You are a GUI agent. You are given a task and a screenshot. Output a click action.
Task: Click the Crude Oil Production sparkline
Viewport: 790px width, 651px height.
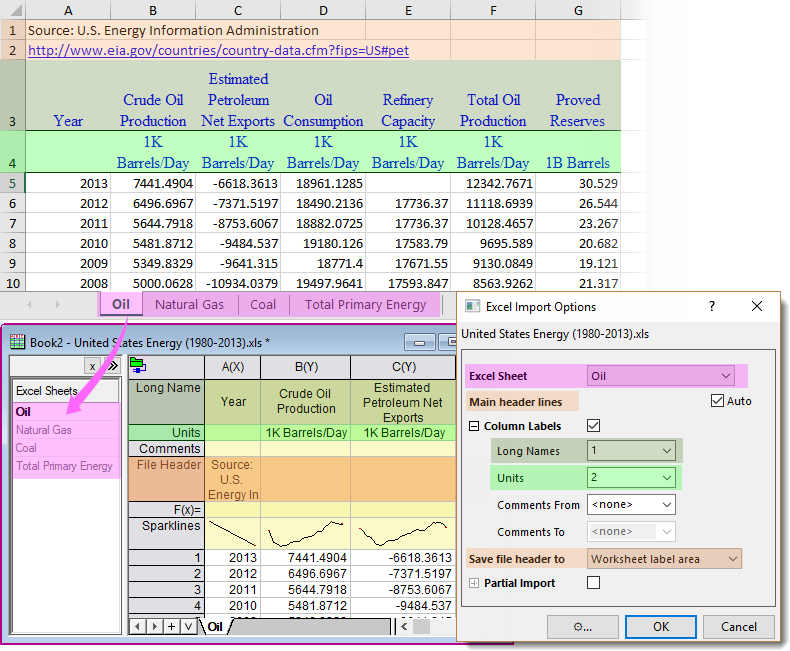pos(306,534)
